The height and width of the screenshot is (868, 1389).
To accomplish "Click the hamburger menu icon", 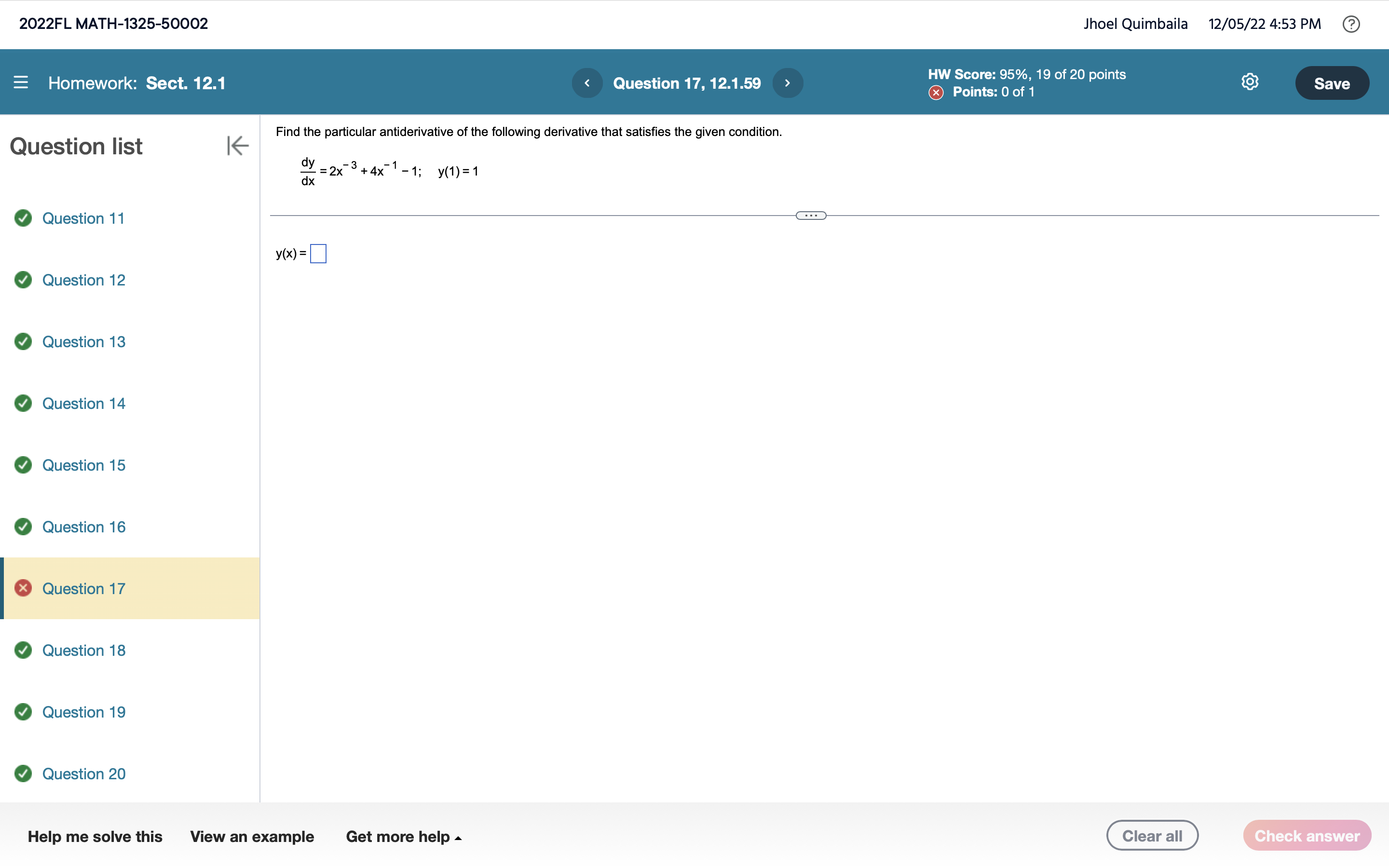I will pos(21,82).
